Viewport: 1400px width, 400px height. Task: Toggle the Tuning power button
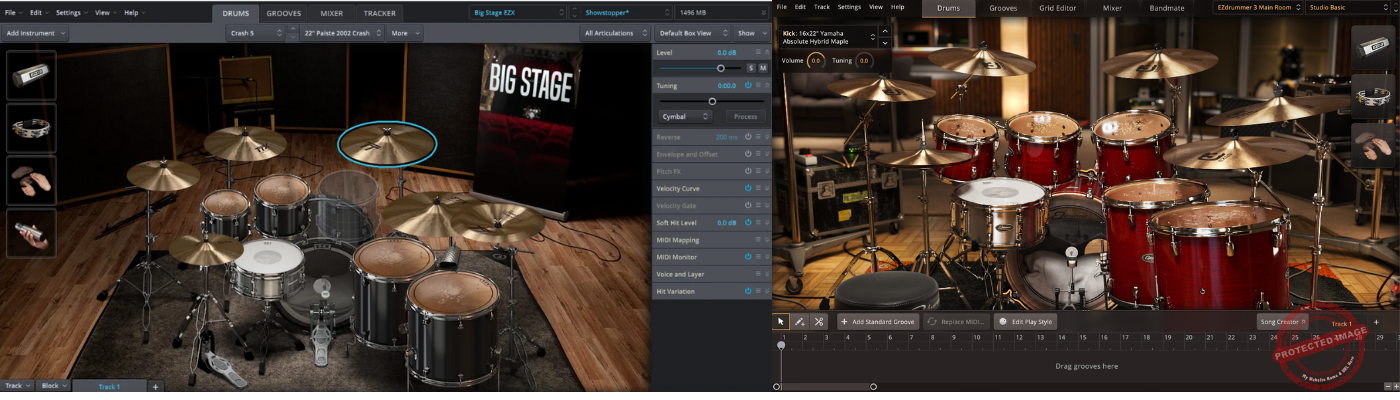click(747, 86)
